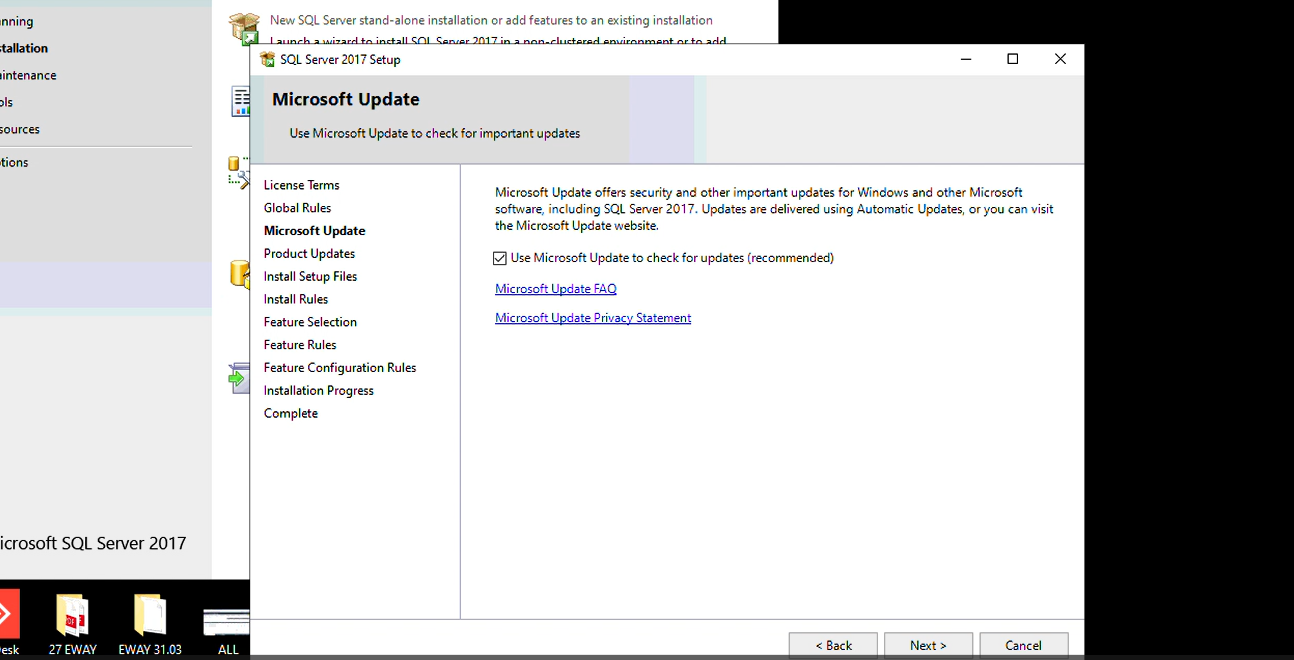Minimize the SQL Server 2017 Setup window
1294x660 pixels.
[966, 59]
